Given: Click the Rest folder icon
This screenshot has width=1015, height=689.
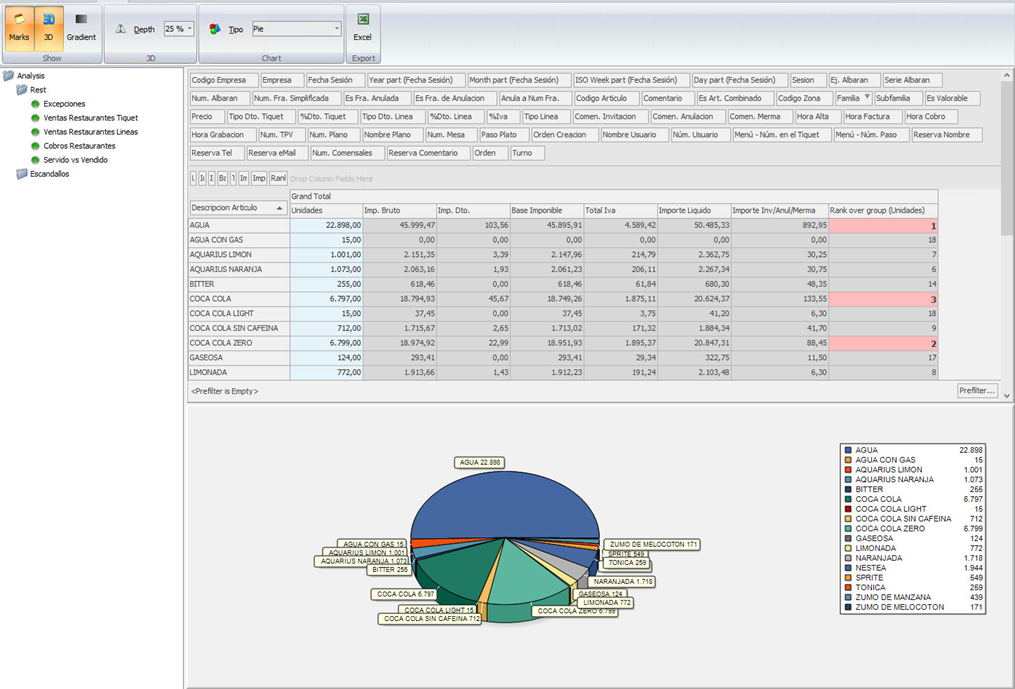Looking at the screenshot, I should (x=22, y=90).
